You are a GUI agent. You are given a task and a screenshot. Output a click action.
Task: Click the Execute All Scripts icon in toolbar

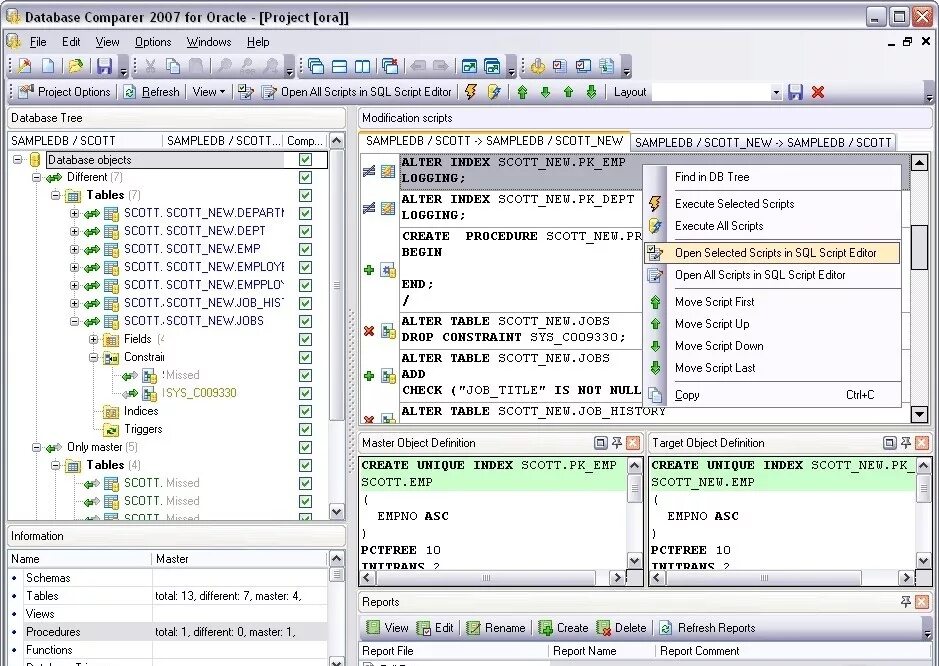(494, 92)
